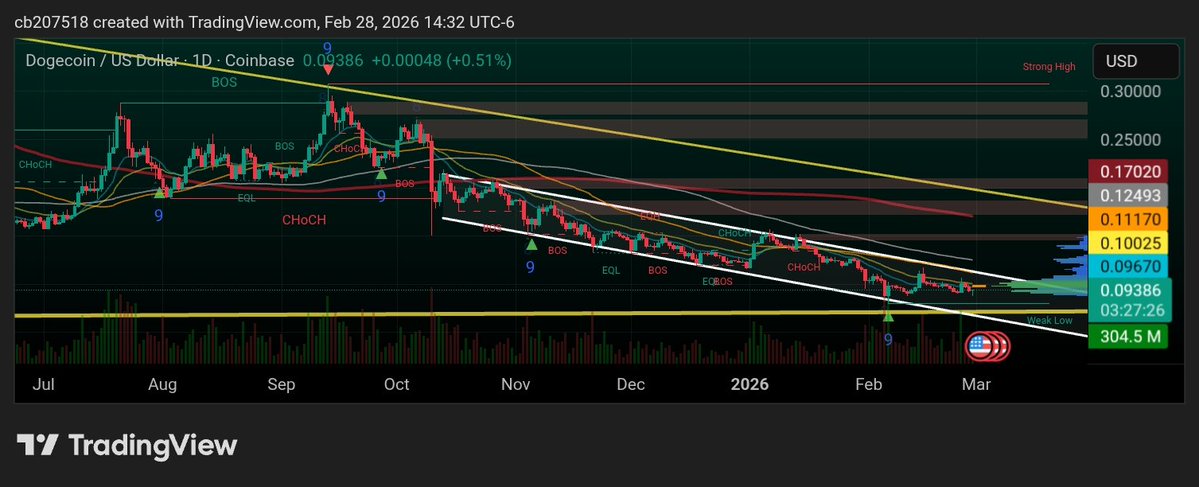This screenshot has width=1199, height=487.
Task: Click the 0.30000 price axis label
Action: 1130,92
